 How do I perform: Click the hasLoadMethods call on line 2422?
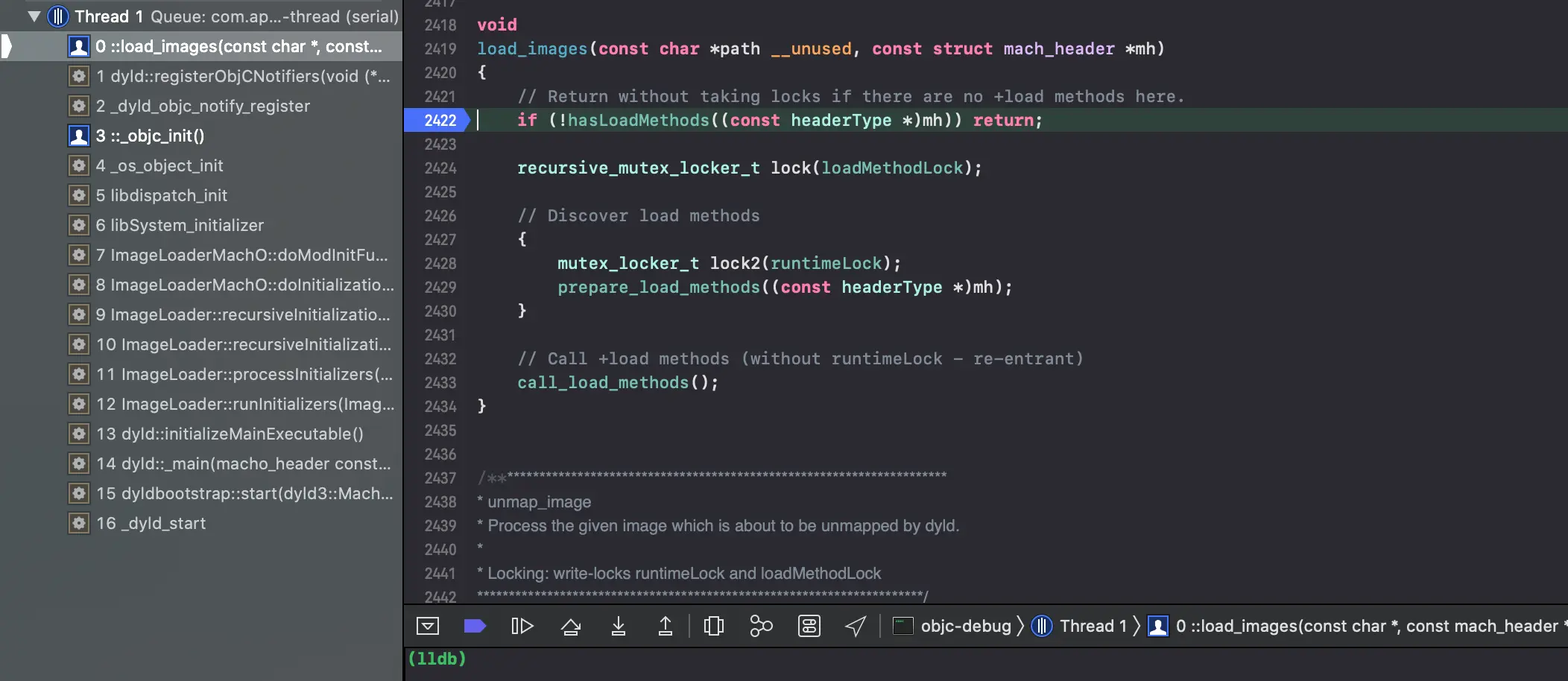638,120
